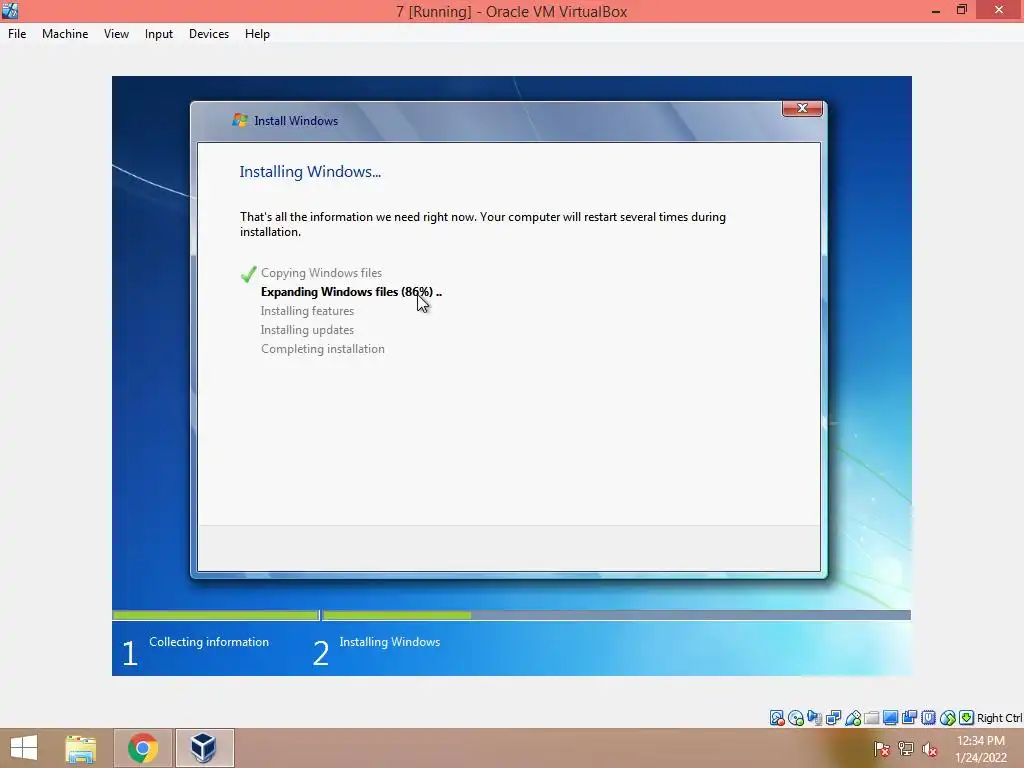Click the mouse integration status icon
This screenshot has width=1024, height=768.
coord(948,718)
